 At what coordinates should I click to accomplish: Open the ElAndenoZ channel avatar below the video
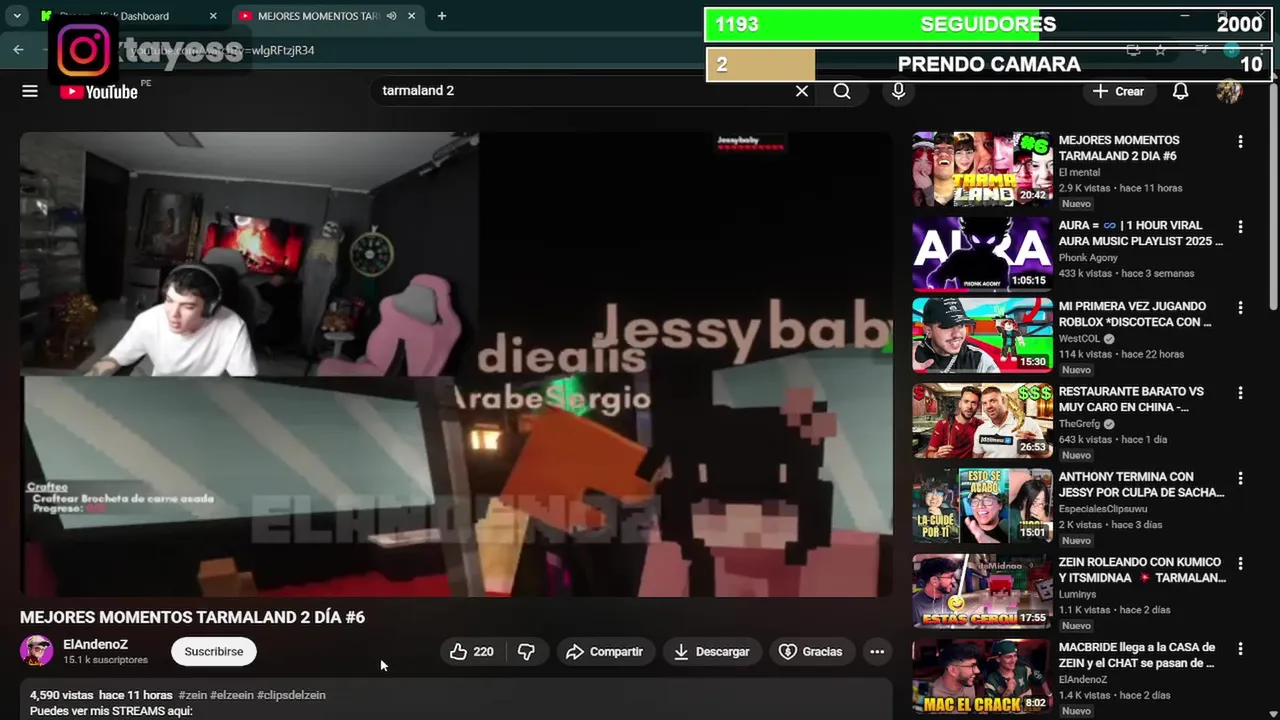coord(37,651)
